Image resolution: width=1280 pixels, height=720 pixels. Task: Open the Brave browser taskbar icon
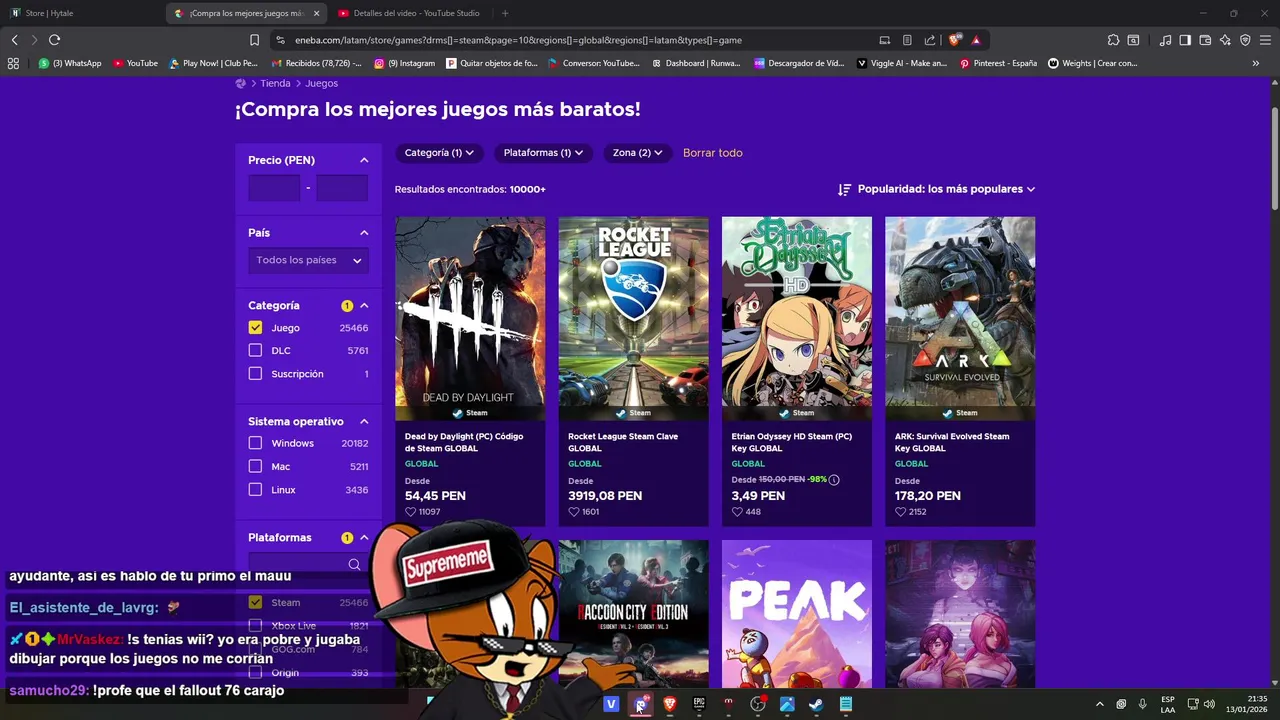point(670,704)
